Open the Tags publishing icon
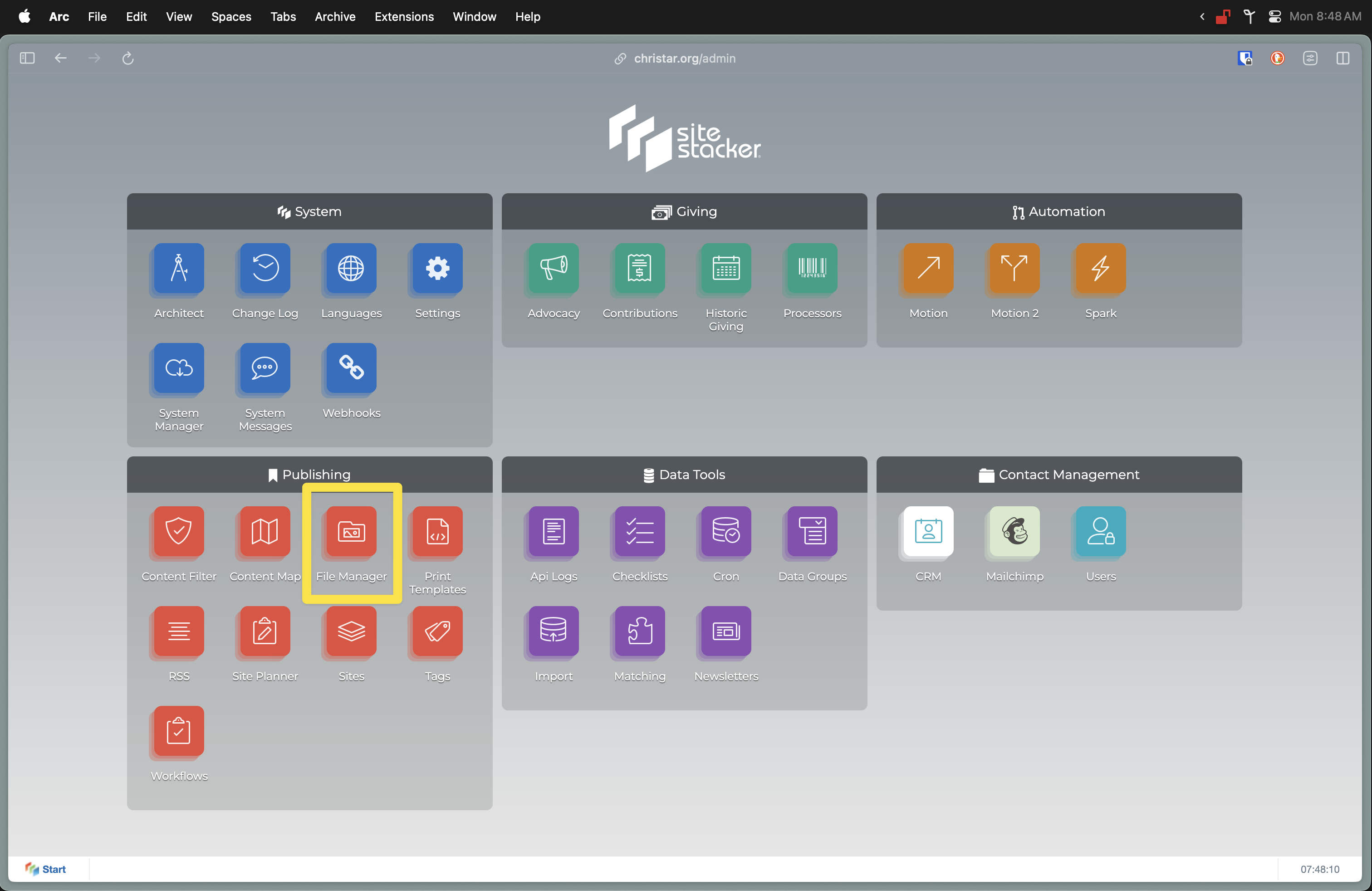The height and width of the screenshot is (891, 1372). pyautogui.click(x=437, y=631)
